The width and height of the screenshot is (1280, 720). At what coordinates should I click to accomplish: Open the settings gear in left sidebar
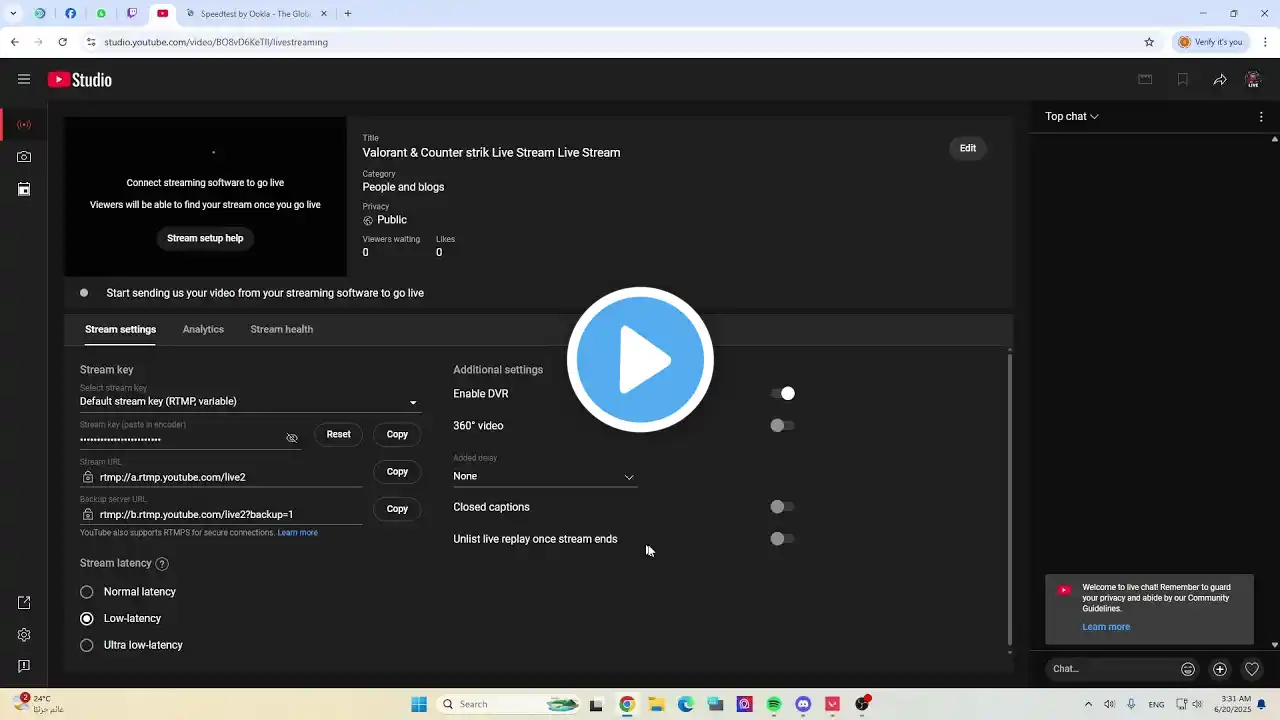[24, 635]
